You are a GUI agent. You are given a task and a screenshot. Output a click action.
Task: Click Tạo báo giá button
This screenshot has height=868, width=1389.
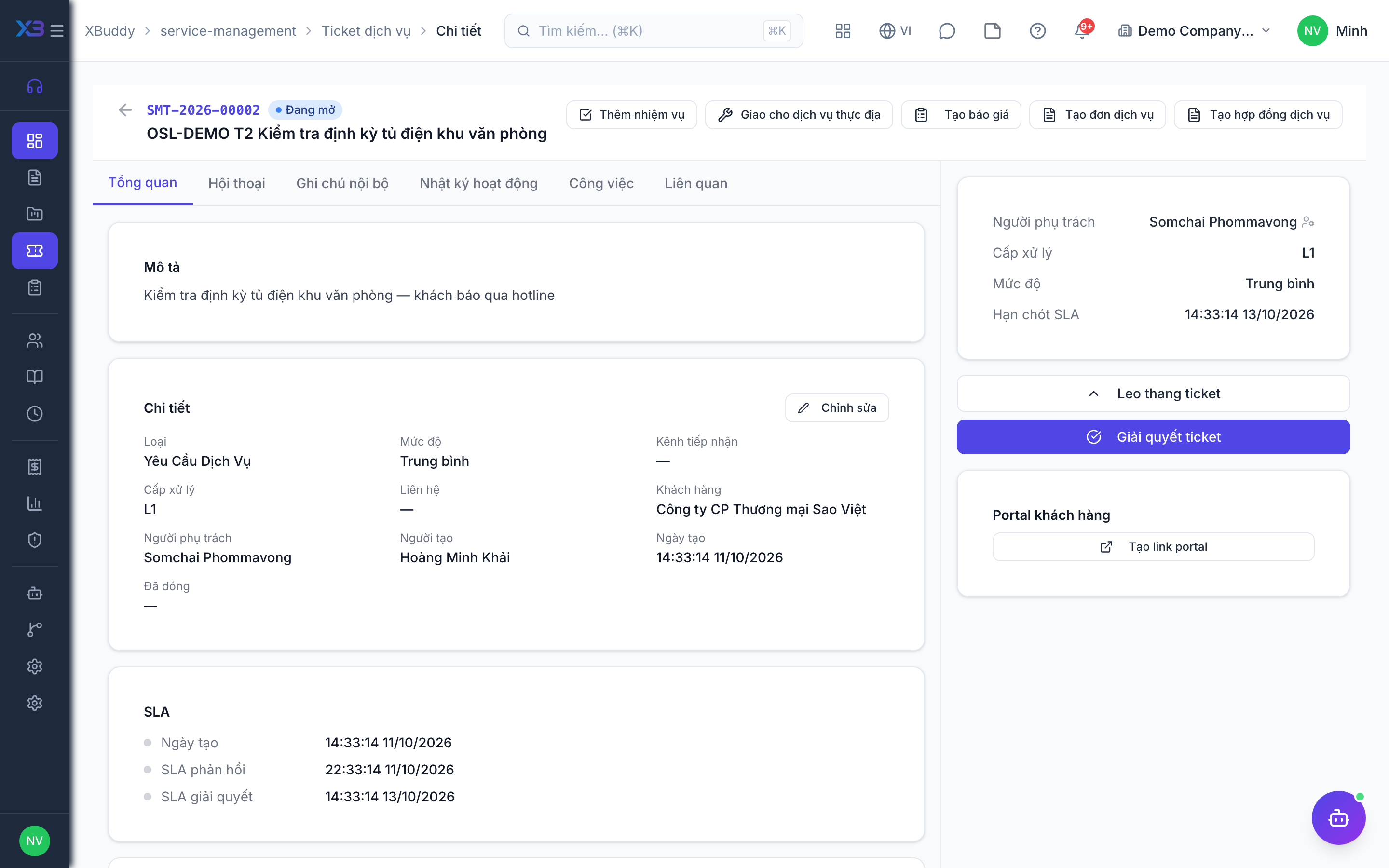(961, 115)
